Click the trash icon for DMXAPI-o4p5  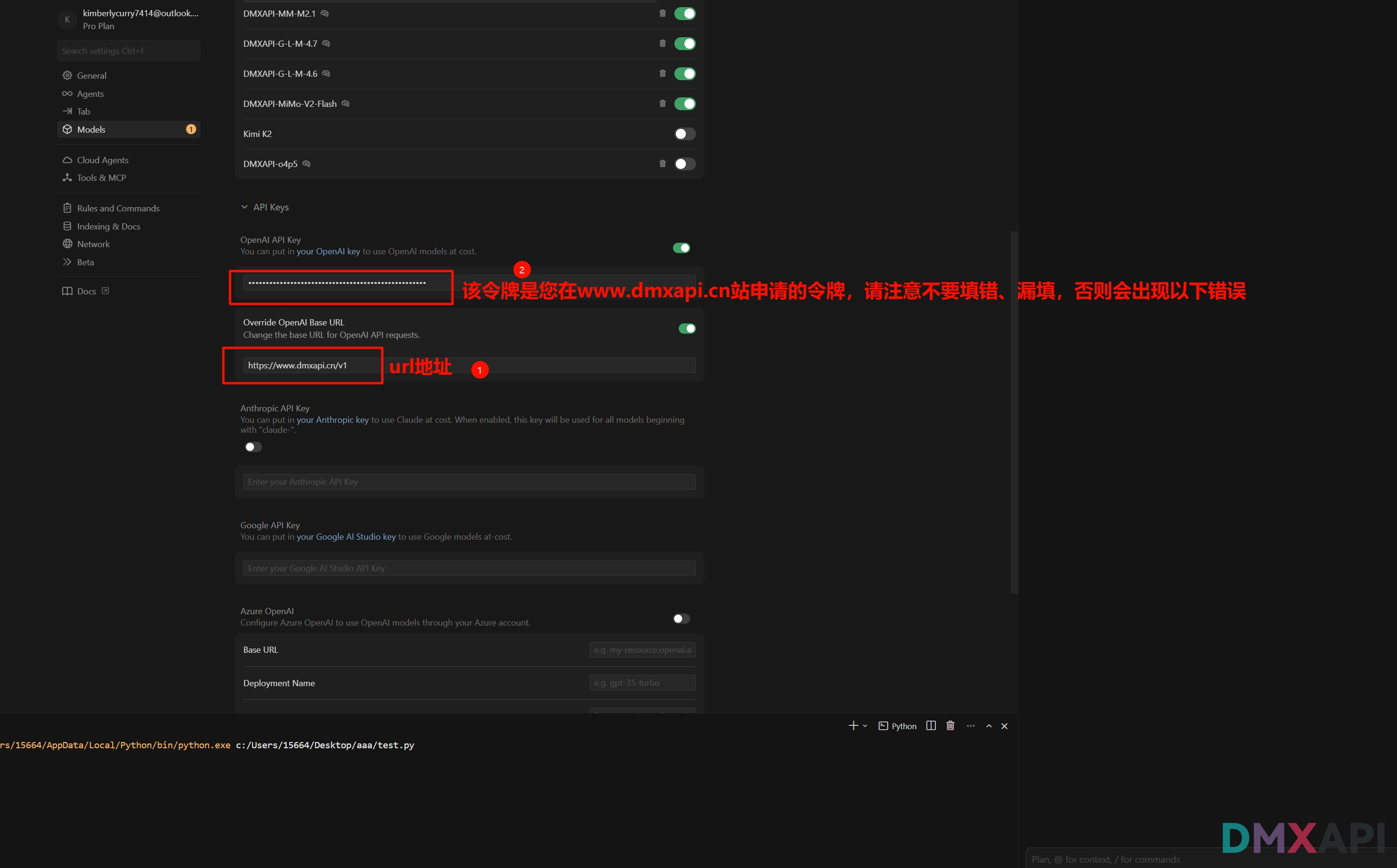662,164
